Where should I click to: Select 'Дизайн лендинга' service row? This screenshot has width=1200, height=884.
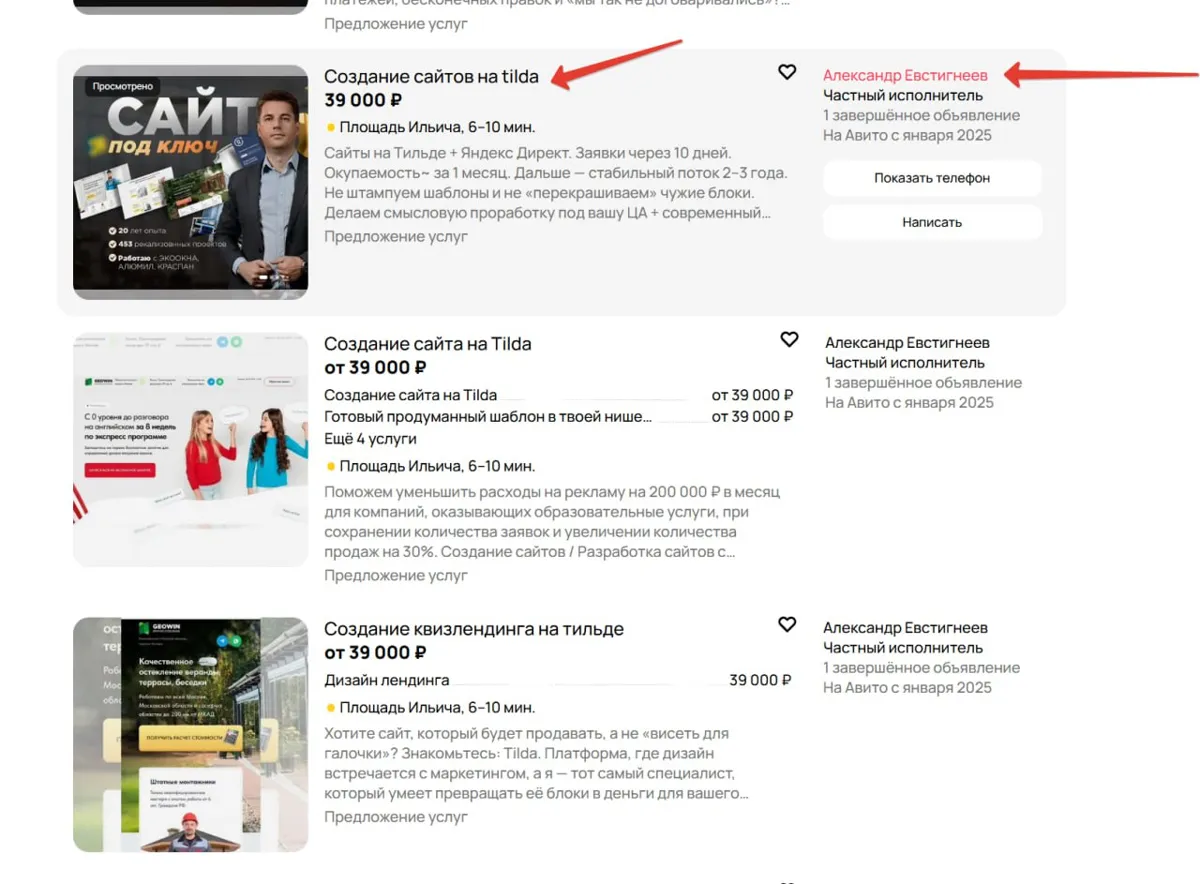tap(558, 680)
